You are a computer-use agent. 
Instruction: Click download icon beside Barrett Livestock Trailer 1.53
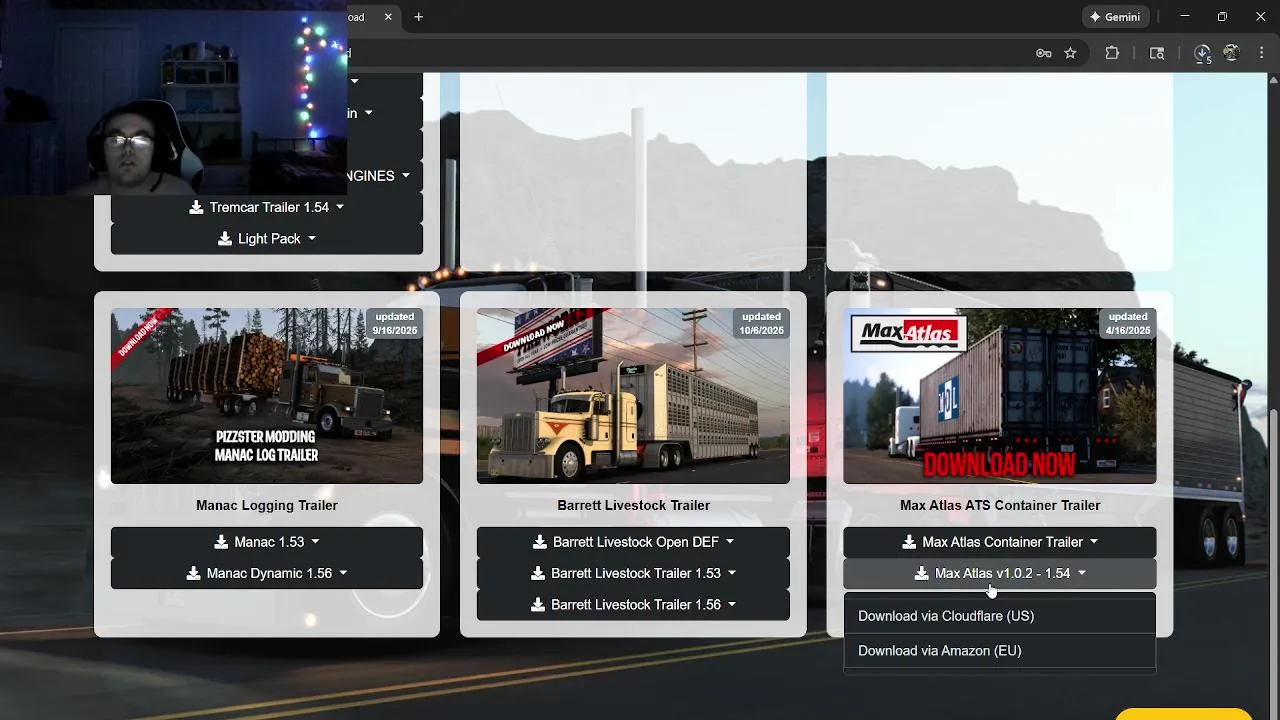pyautogui.click(x=538, y=574)
